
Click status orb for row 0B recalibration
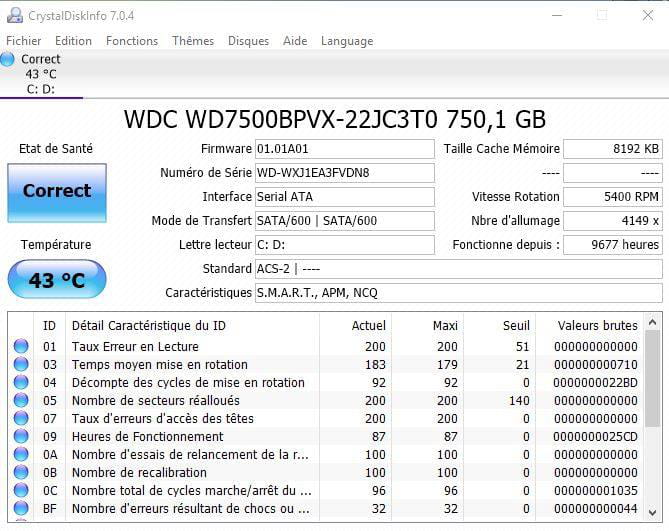(x=21, y=472)
